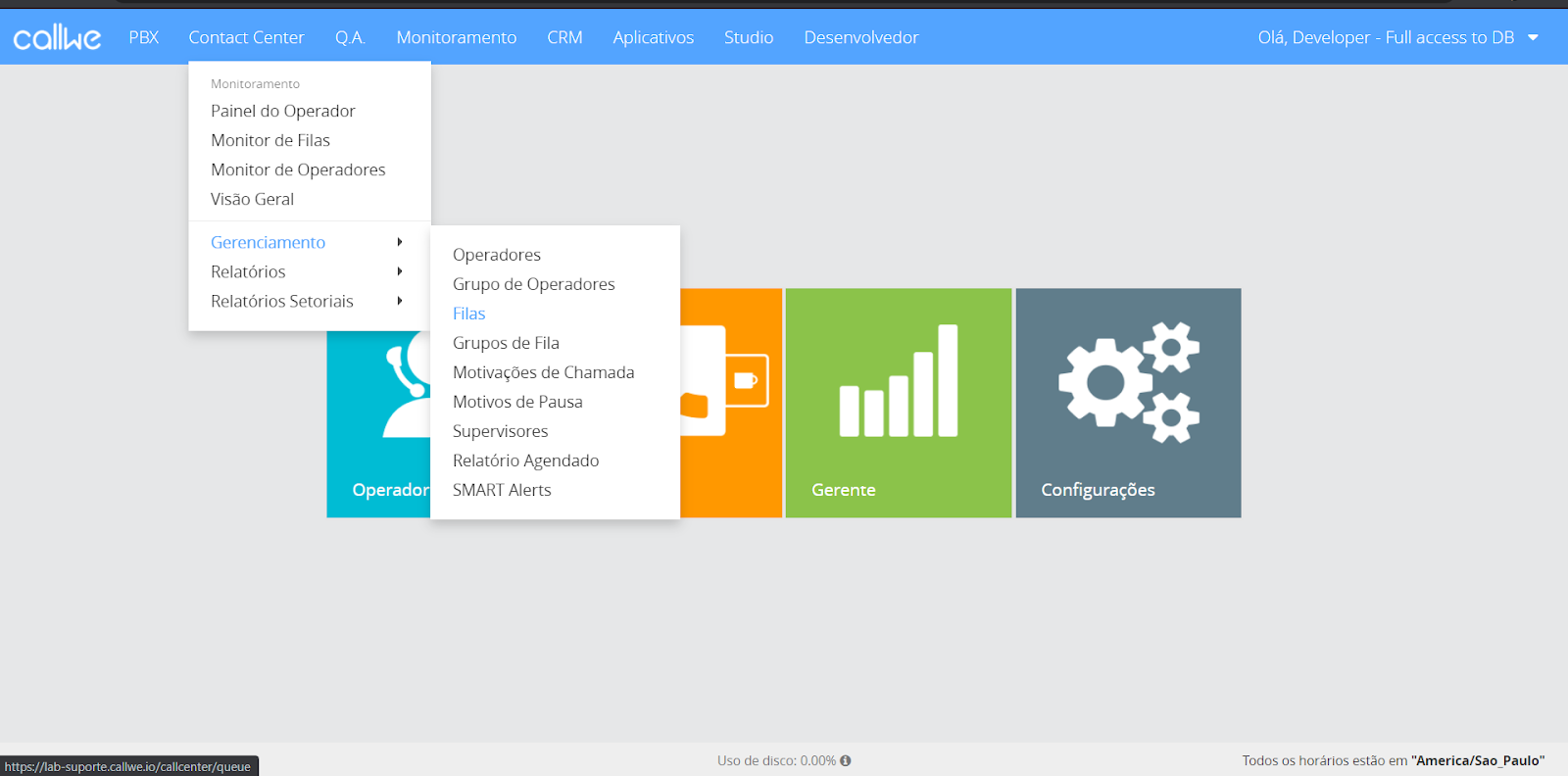Select Relatório Agendado option
The width and height of the screenshot is (1568, 776).
pos(525,461)
